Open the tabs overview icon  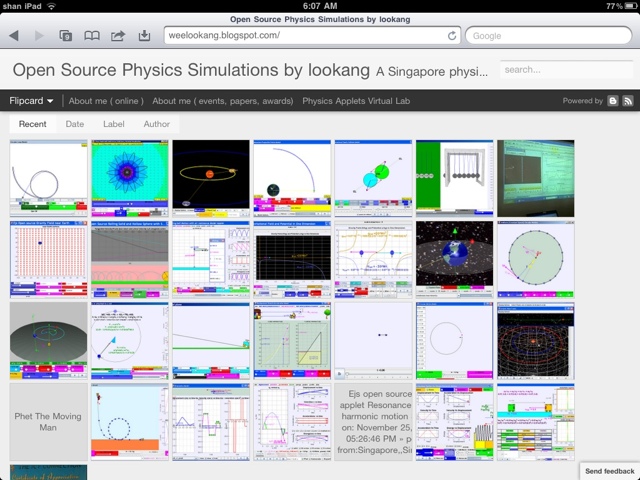66,36
